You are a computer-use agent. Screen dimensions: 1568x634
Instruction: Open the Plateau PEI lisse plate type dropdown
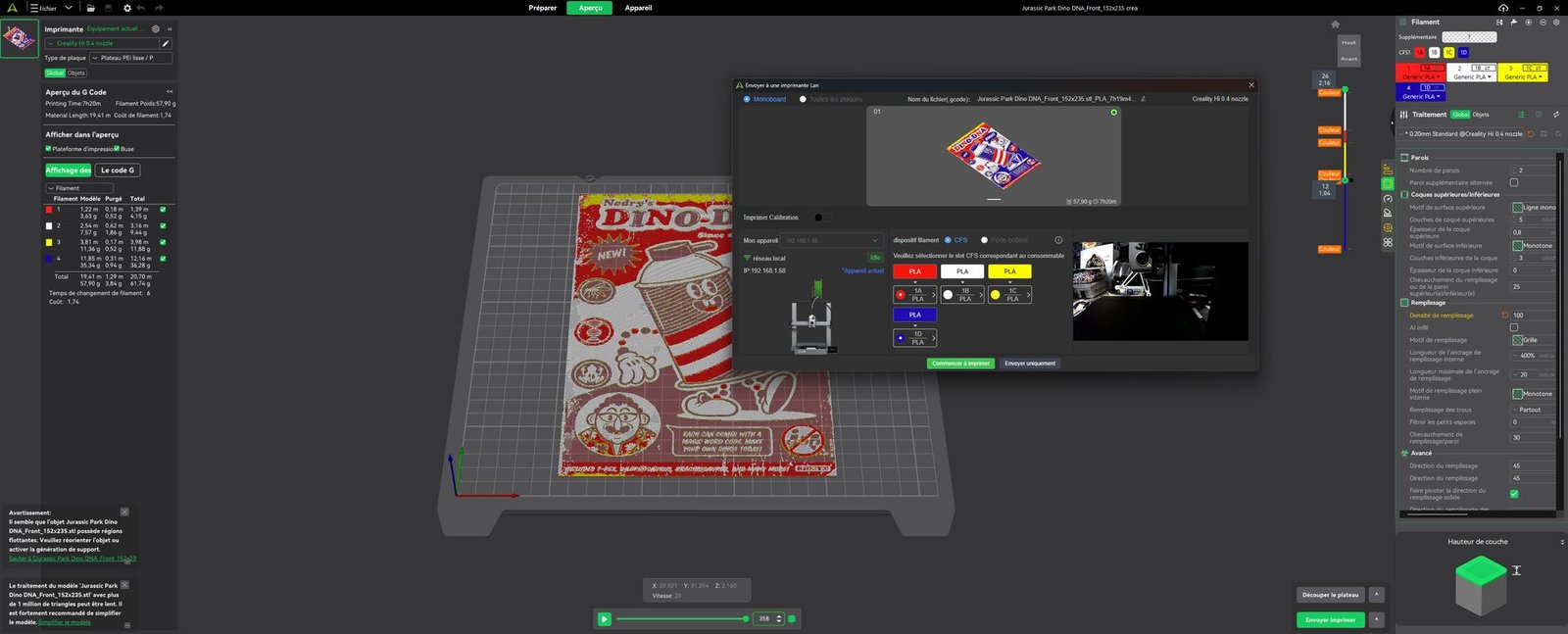130,58
